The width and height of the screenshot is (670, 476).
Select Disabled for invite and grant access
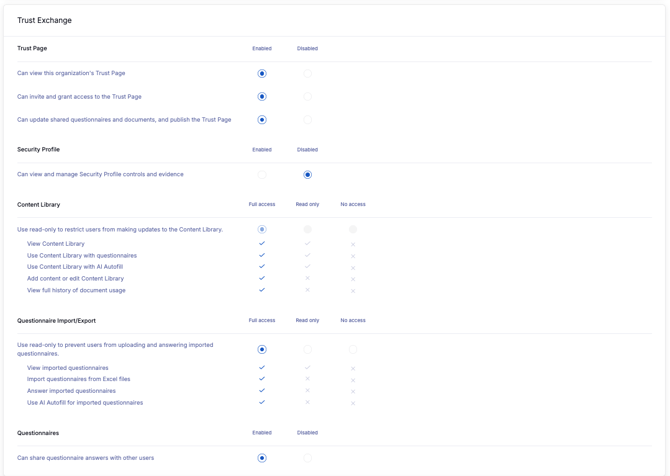point(307,97)
